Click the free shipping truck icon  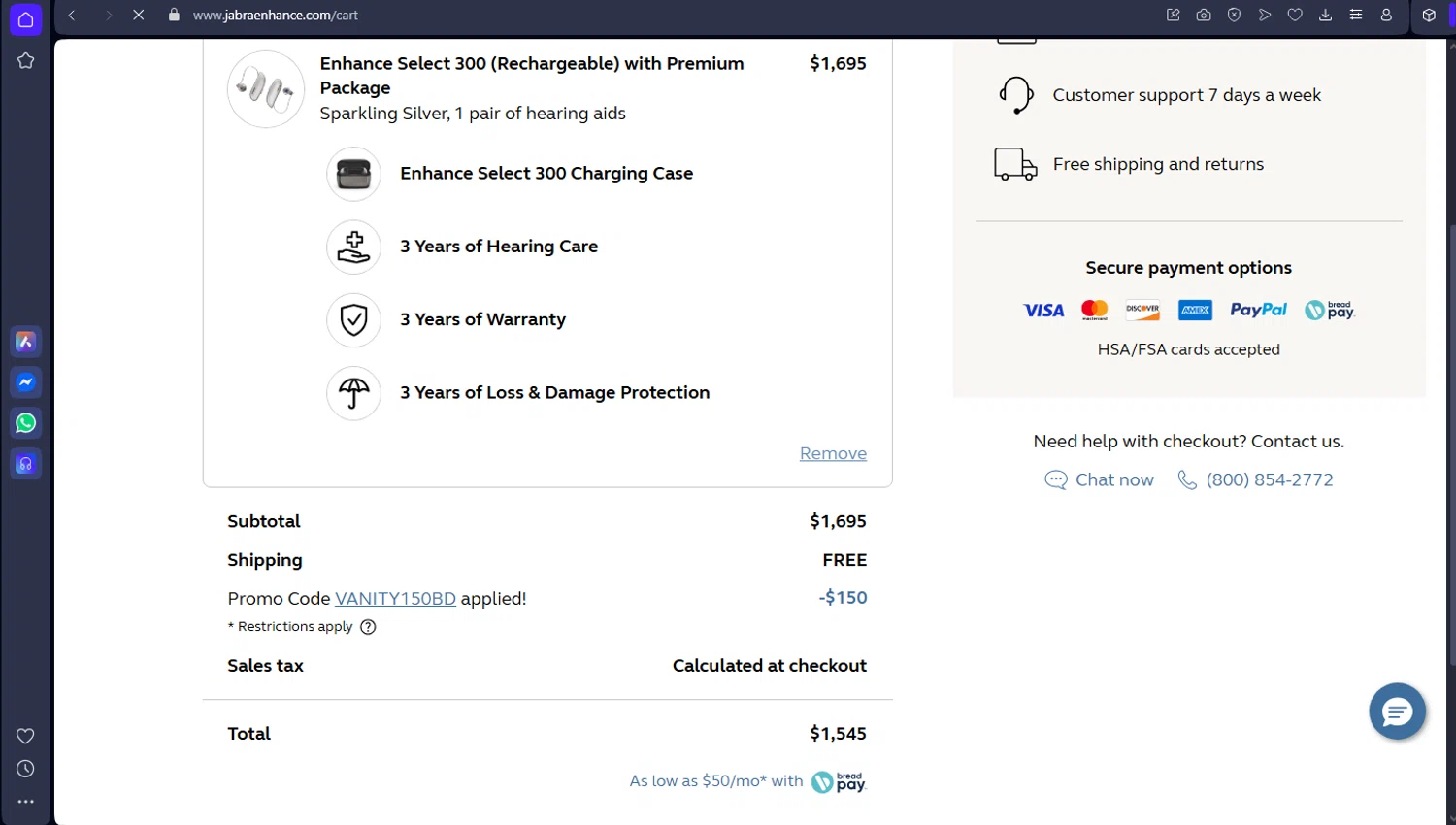pos(1015,164)
